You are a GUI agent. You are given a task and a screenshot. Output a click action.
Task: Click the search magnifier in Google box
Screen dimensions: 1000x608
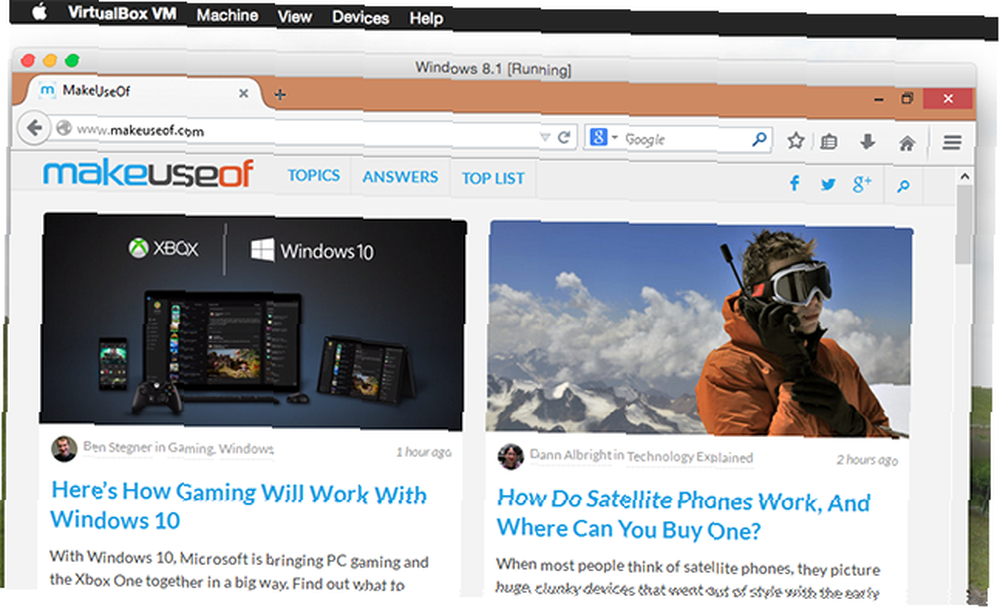click(759, 139)
